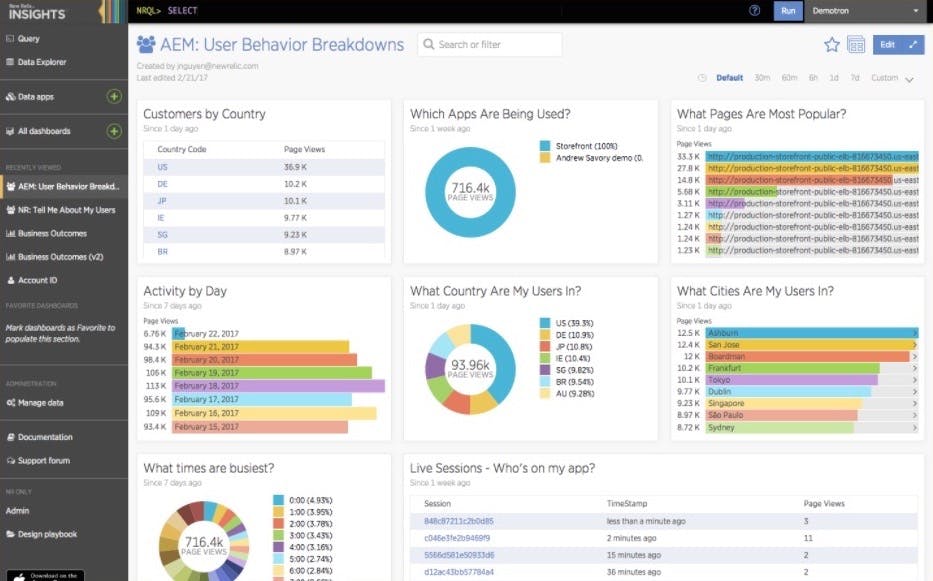933x581 pixels.
Task: Open the Demotron account dropdown
Action: coord(866,11)
